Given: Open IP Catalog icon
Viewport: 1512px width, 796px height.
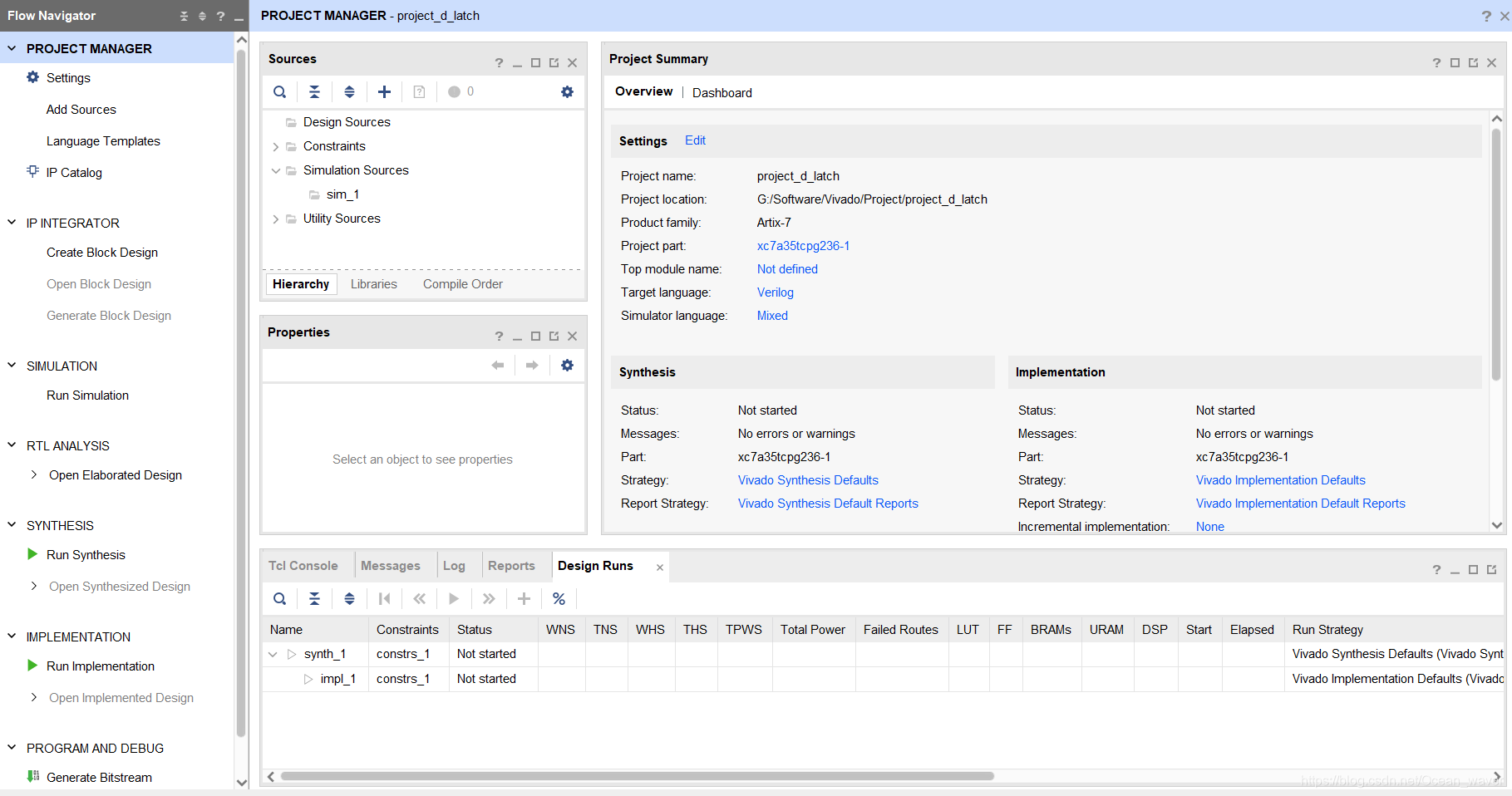Looking at the screenshot, I should [x=33, y=171].
